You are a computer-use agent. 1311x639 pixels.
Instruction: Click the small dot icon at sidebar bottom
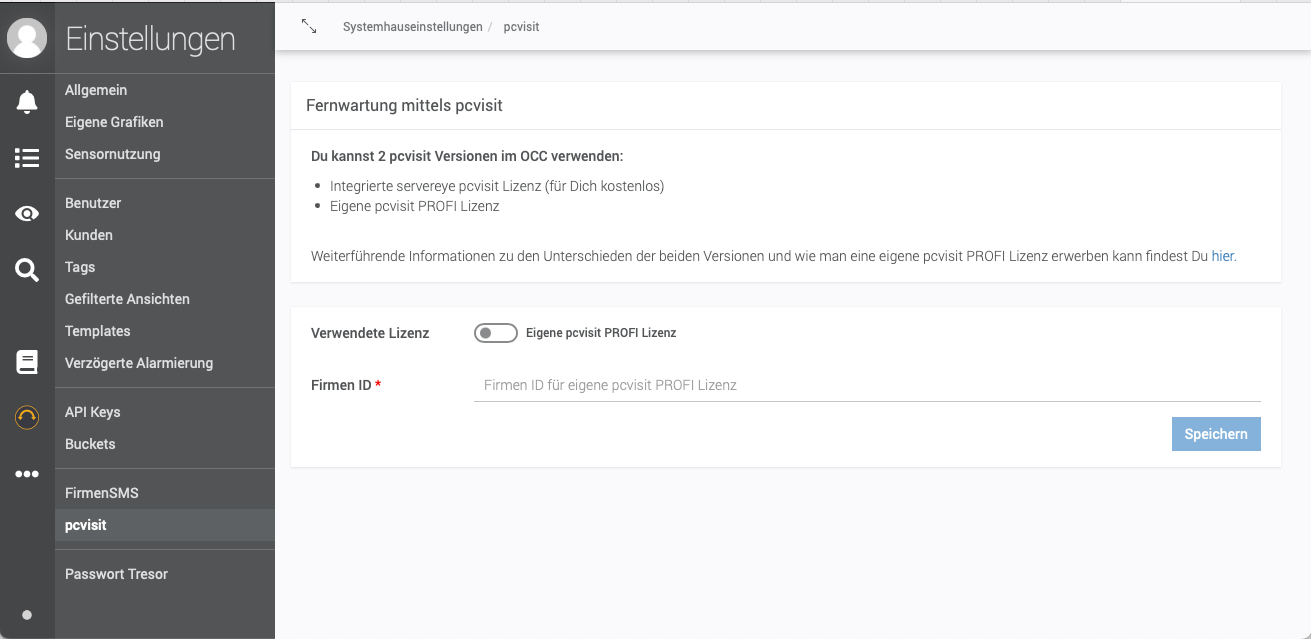27,615
